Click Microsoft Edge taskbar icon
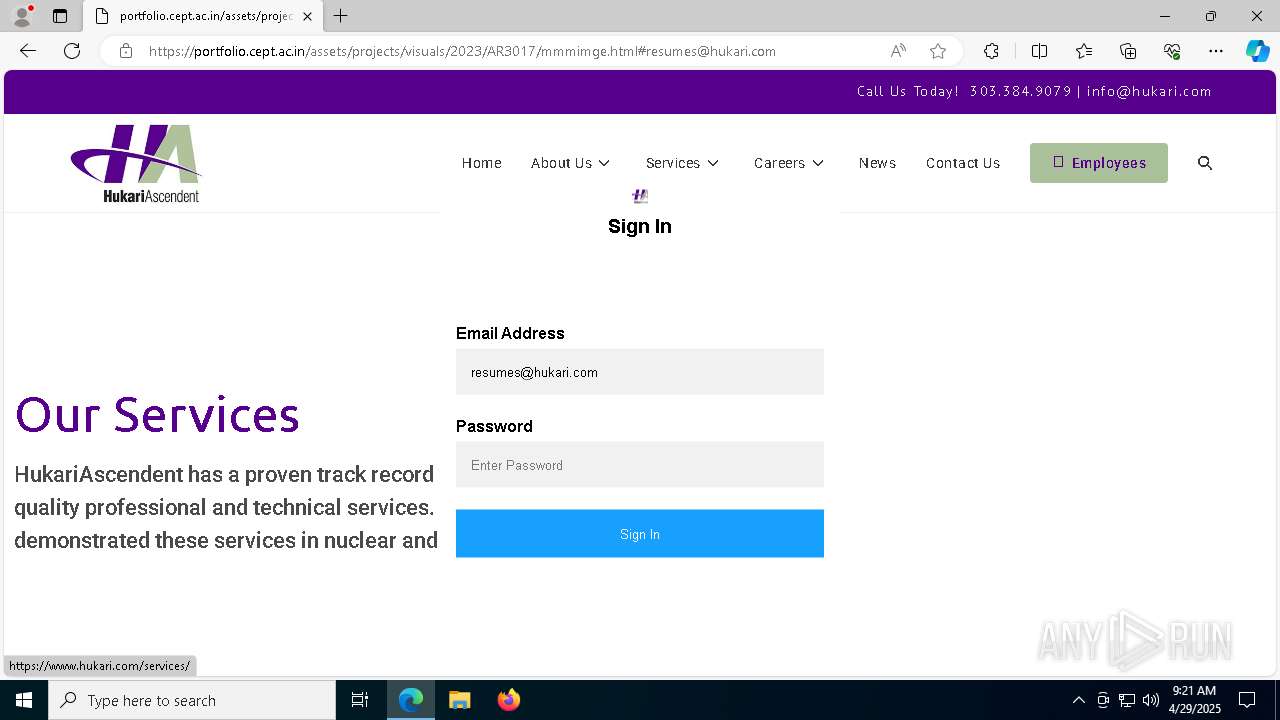The width and height of the screenshot is (1280, 720). (x=411, y=700)
